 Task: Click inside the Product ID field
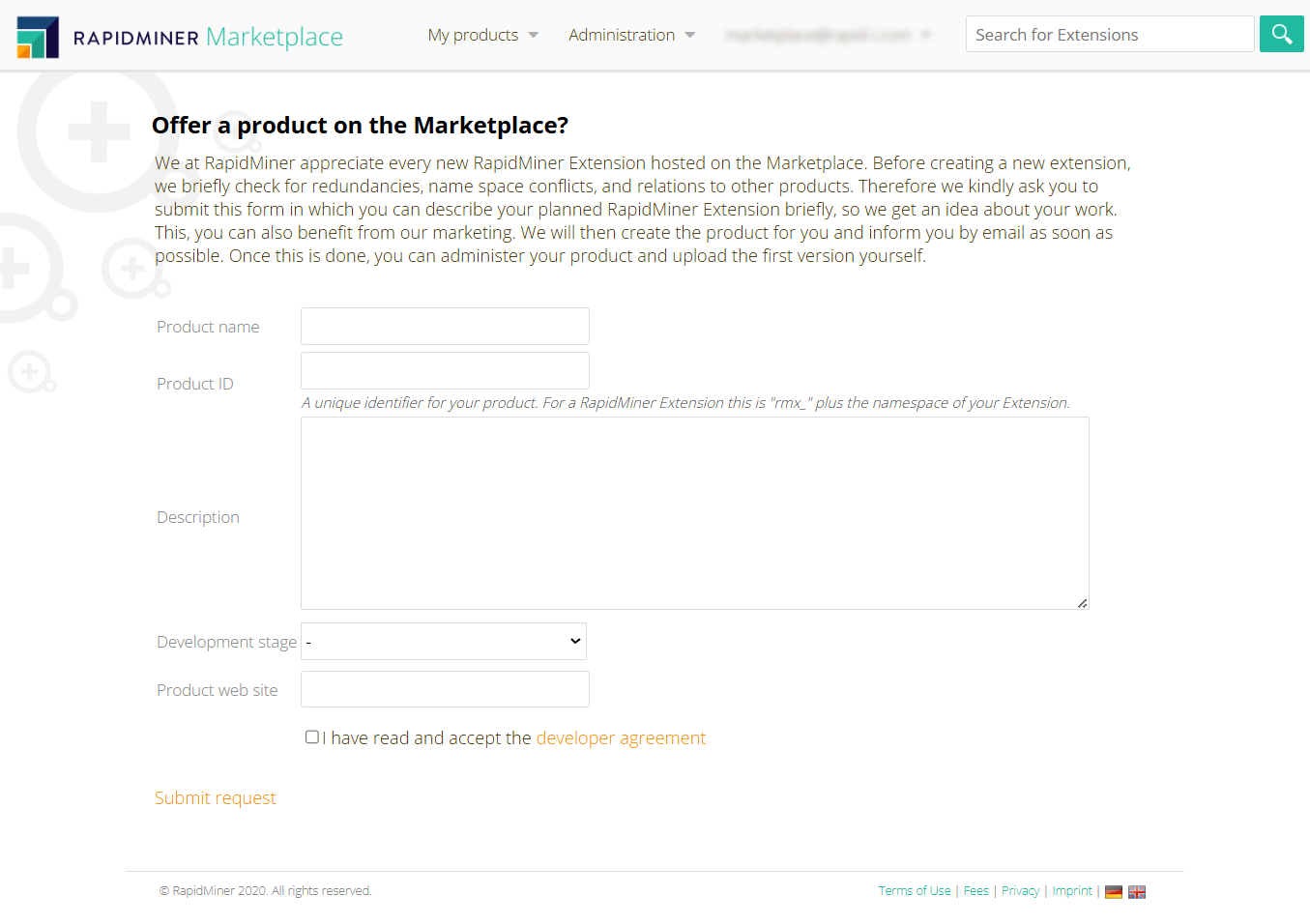coord(445,370)
